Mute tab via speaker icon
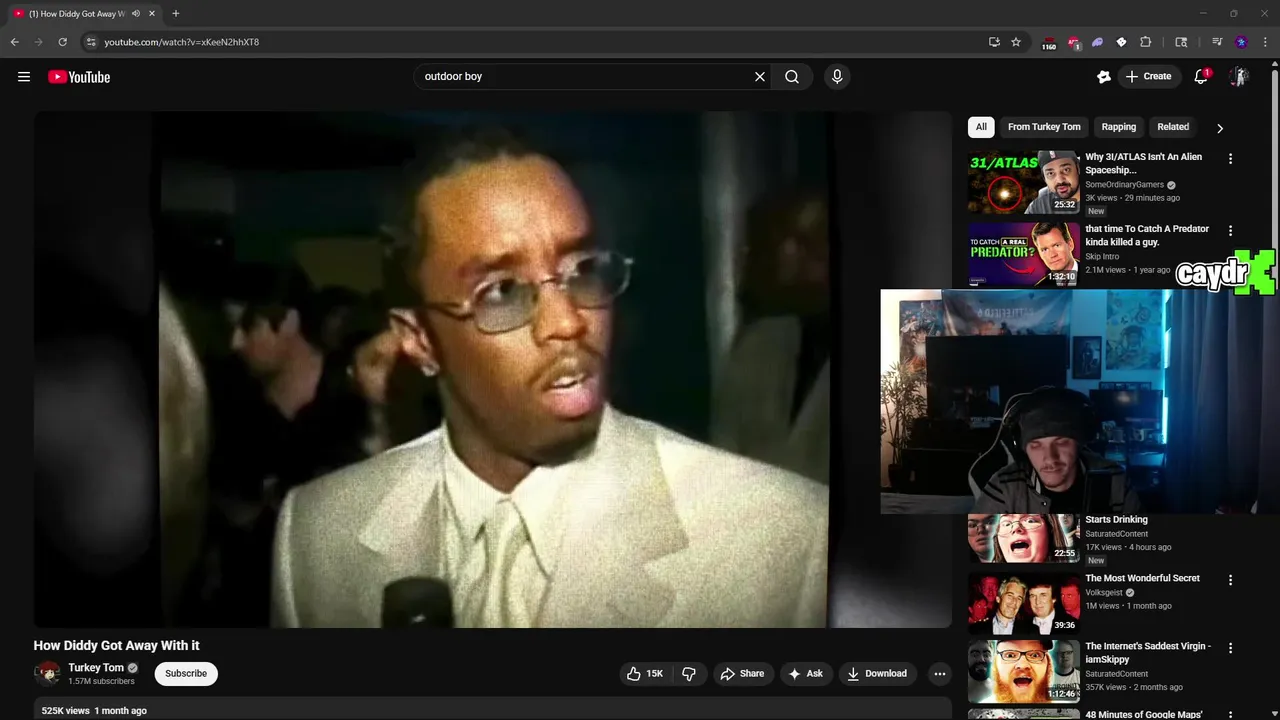Viewport: 1280px width, 720px height. tap(136, 14)
